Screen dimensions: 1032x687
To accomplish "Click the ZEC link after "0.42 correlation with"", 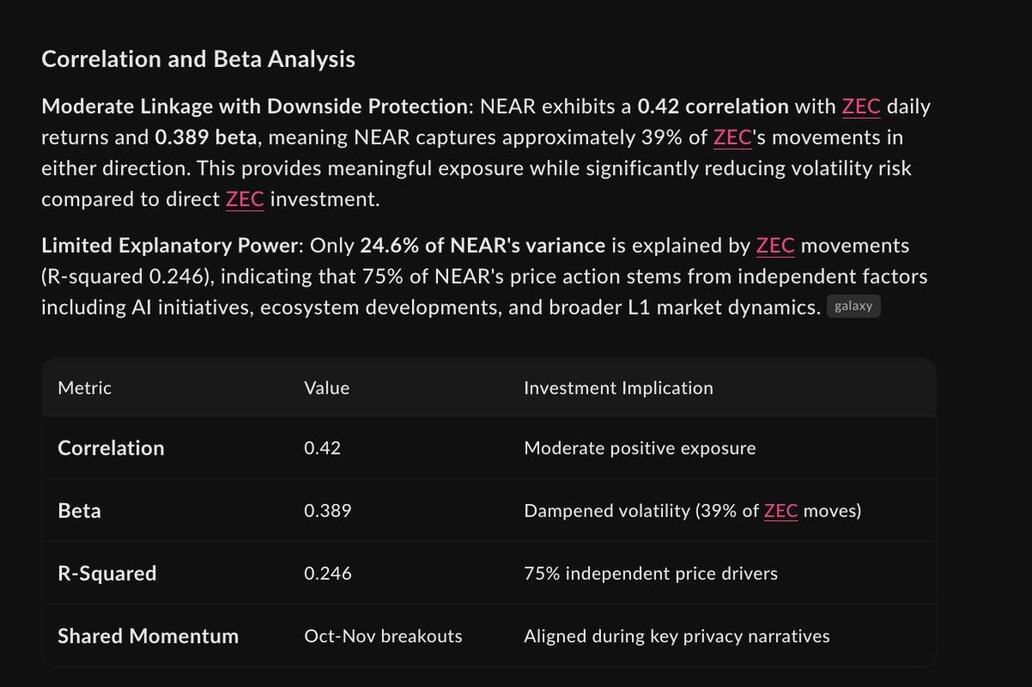I will click(x=861, y=106).
